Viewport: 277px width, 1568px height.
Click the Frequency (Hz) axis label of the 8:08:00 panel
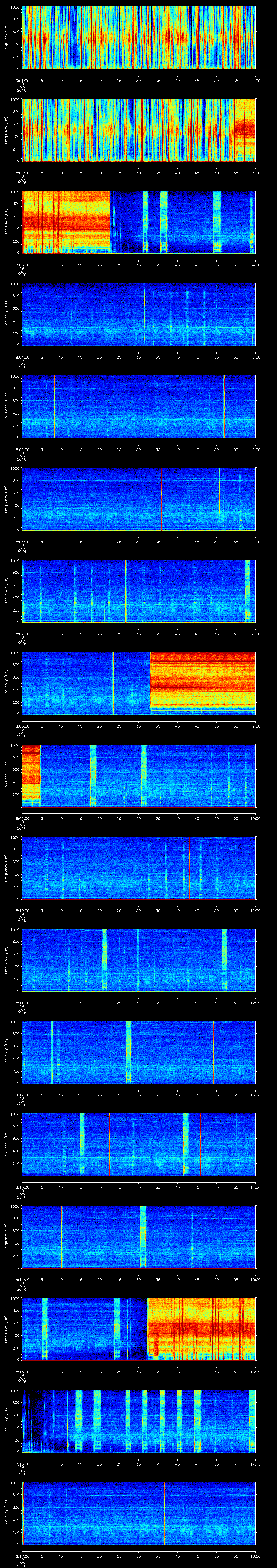6,683
